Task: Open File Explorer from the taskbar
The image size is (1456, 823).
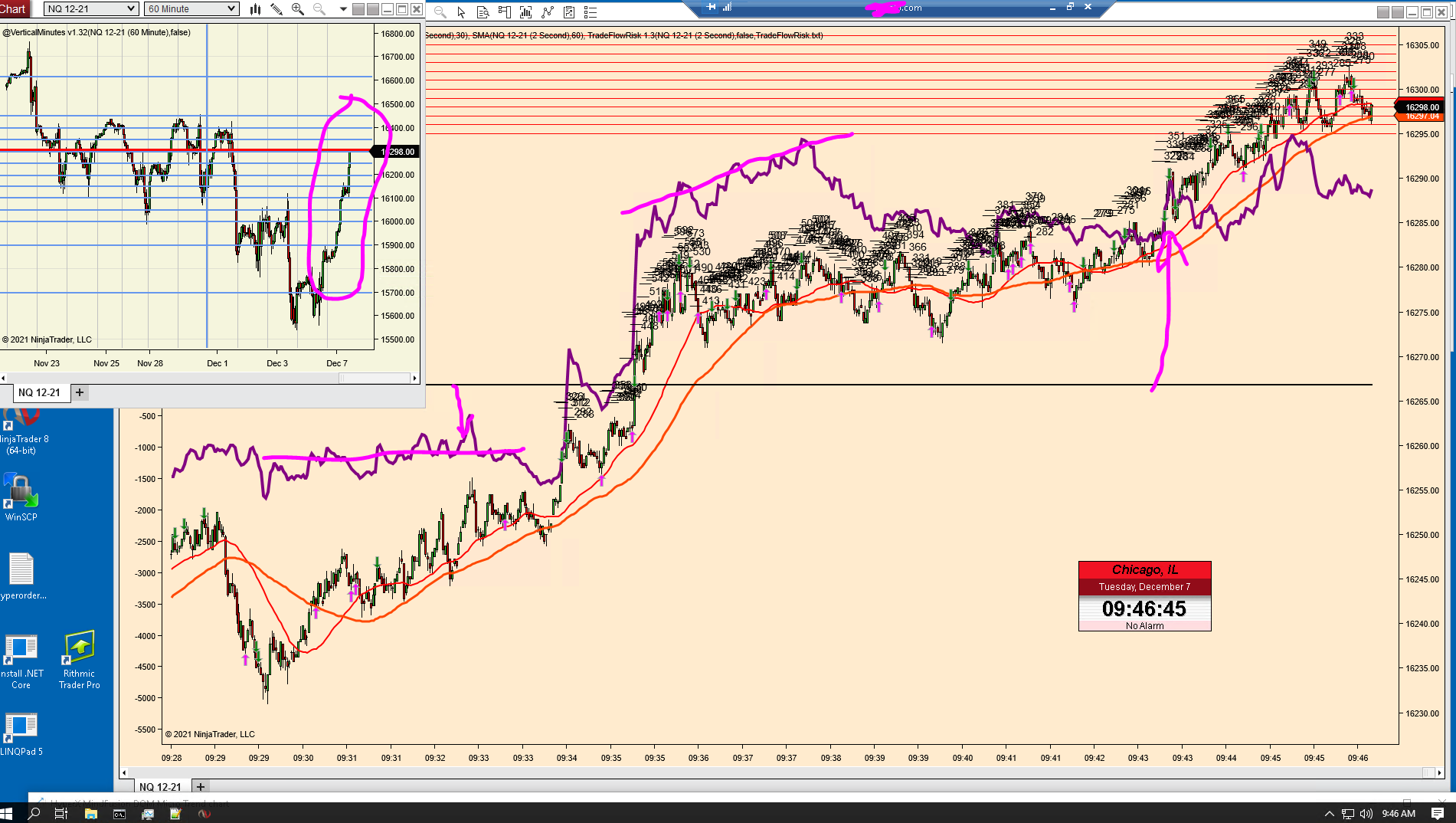Action: coord(90,814)
